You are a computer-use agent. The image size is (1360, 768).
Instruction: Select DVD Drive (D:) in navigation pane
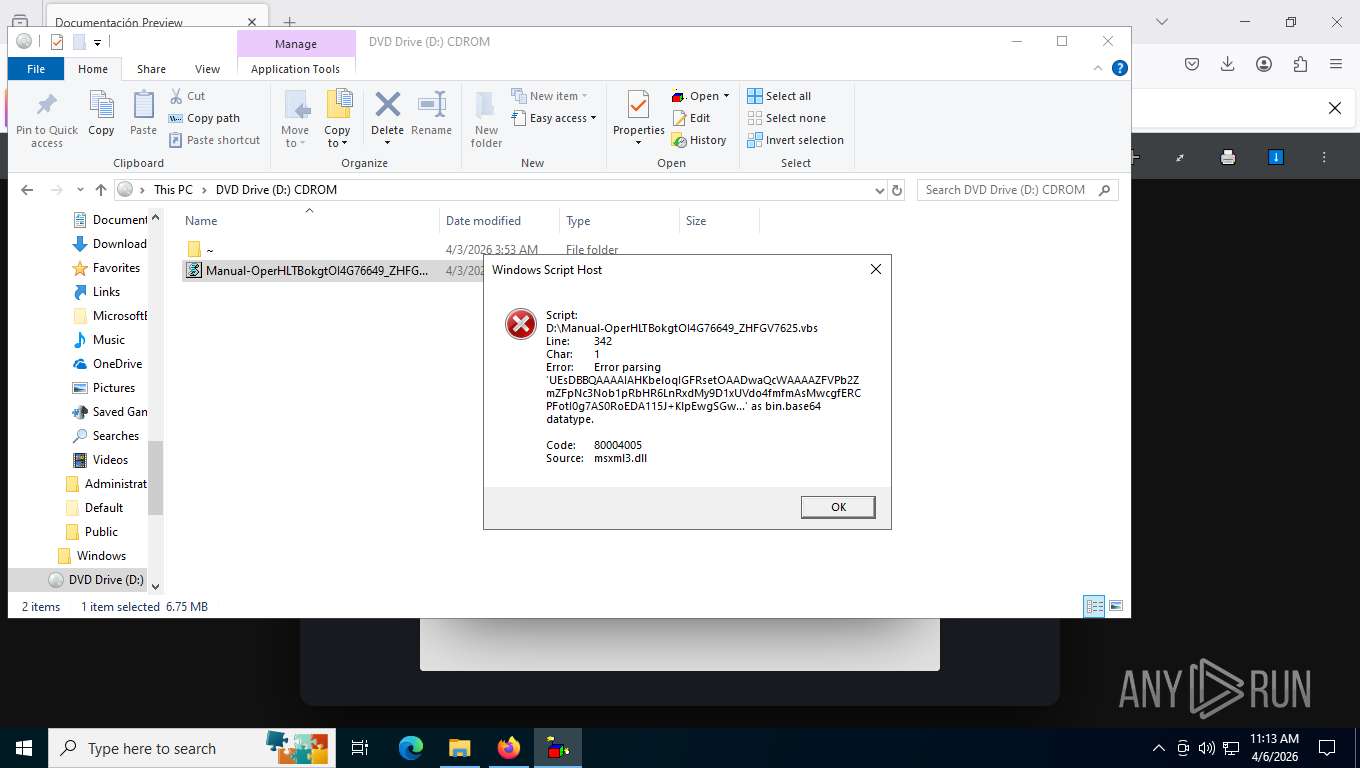[x=78, y=580]
